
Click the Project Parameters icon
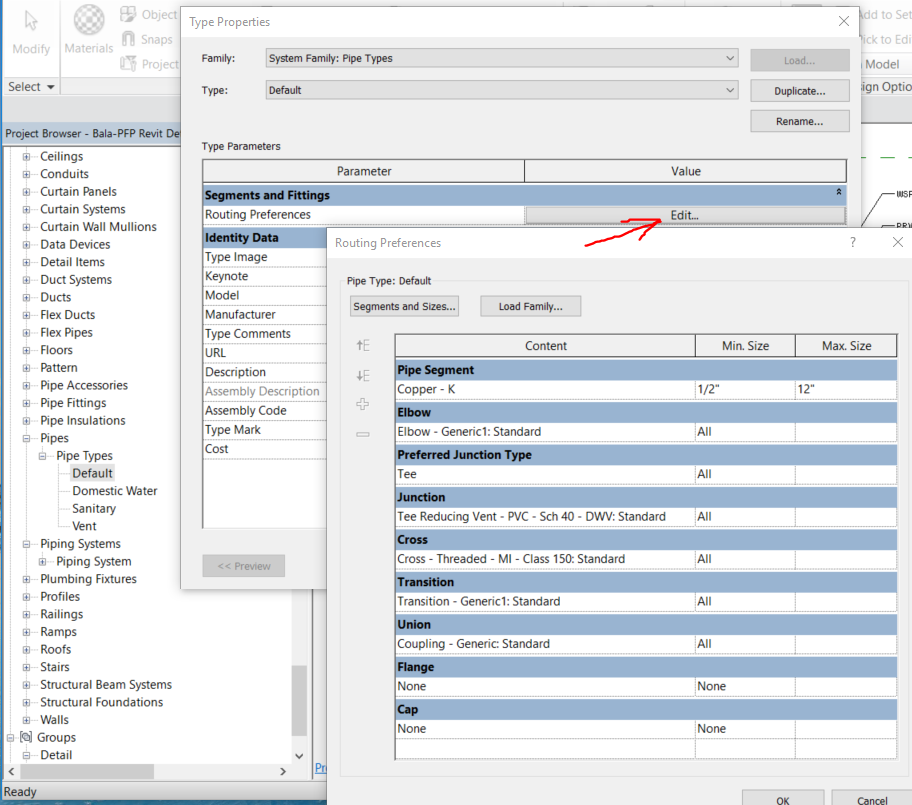(128, 63)
